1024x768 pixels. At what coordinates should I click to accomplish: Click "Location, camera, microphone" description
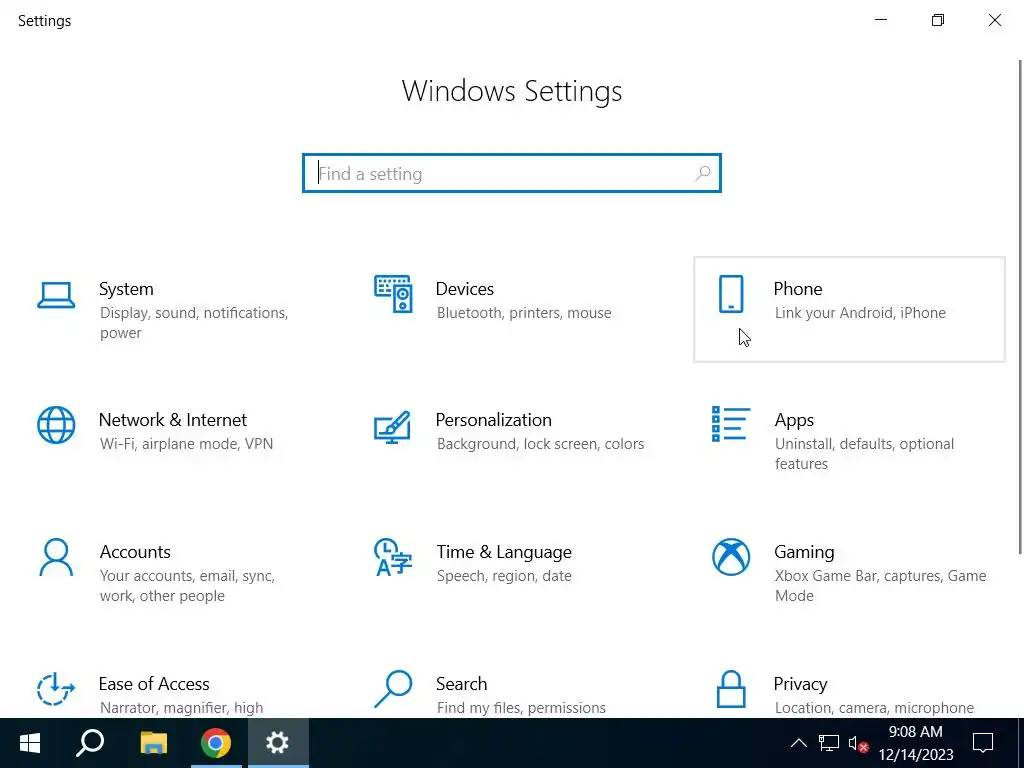point(874,708)
